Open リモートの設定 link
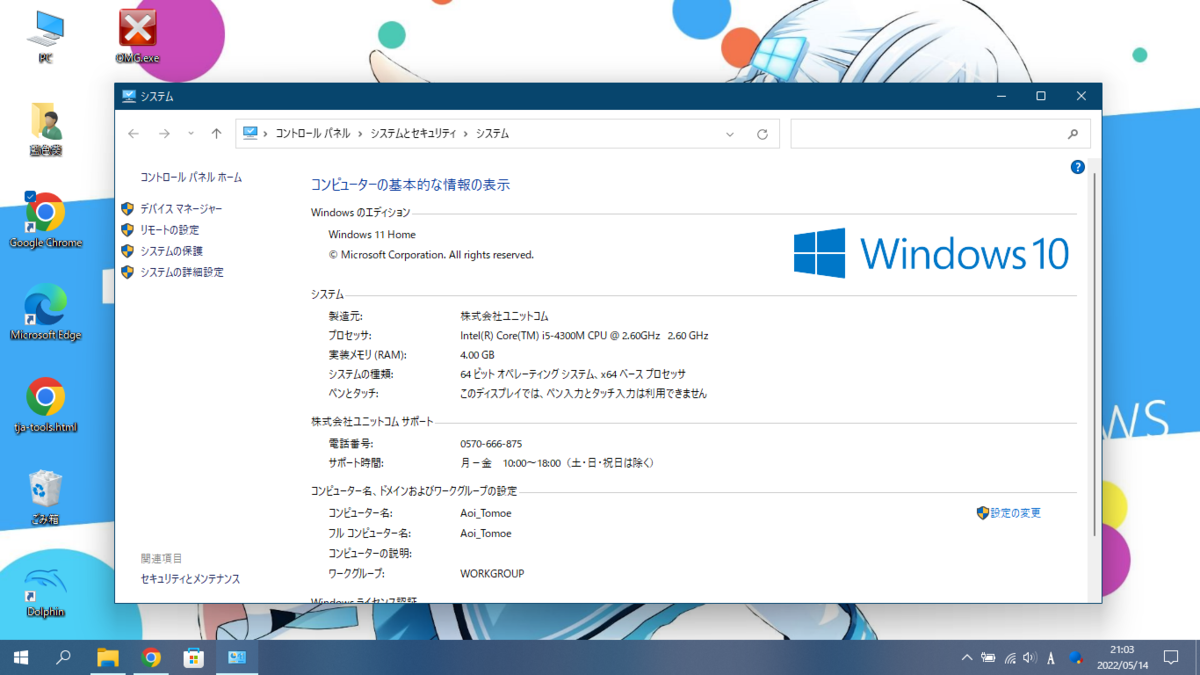This screenshot has height=675, width=1200. click(169, 230)
